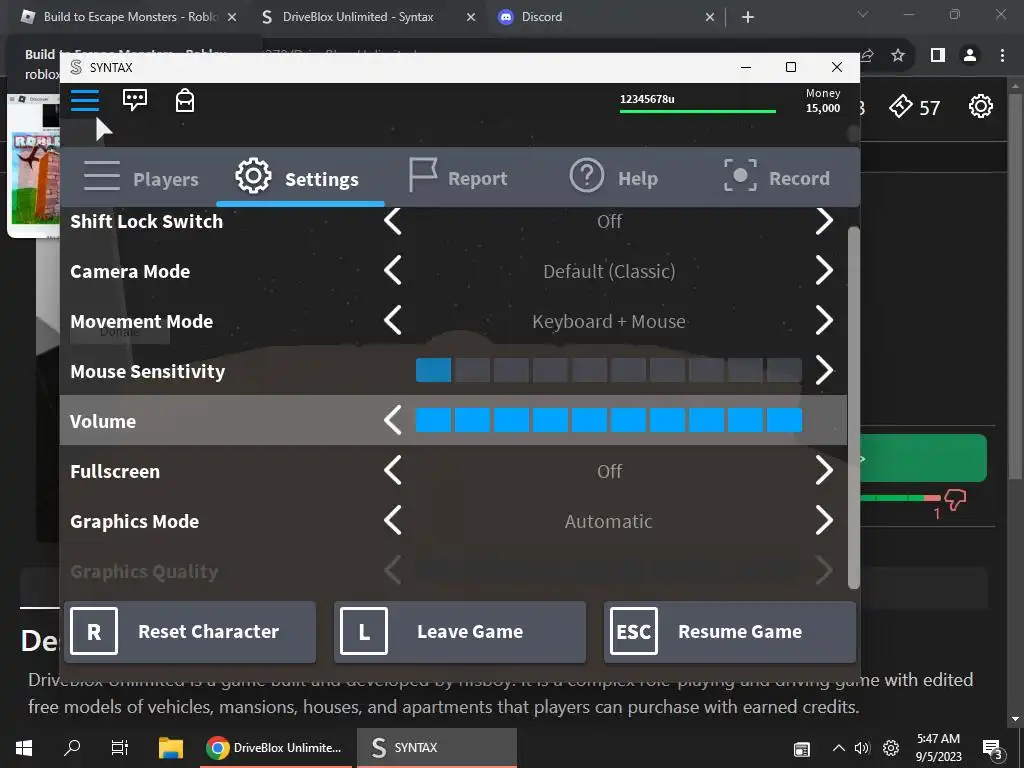
Task: Click the calendar tray icon in taskbar
Action: click(801, 749)
